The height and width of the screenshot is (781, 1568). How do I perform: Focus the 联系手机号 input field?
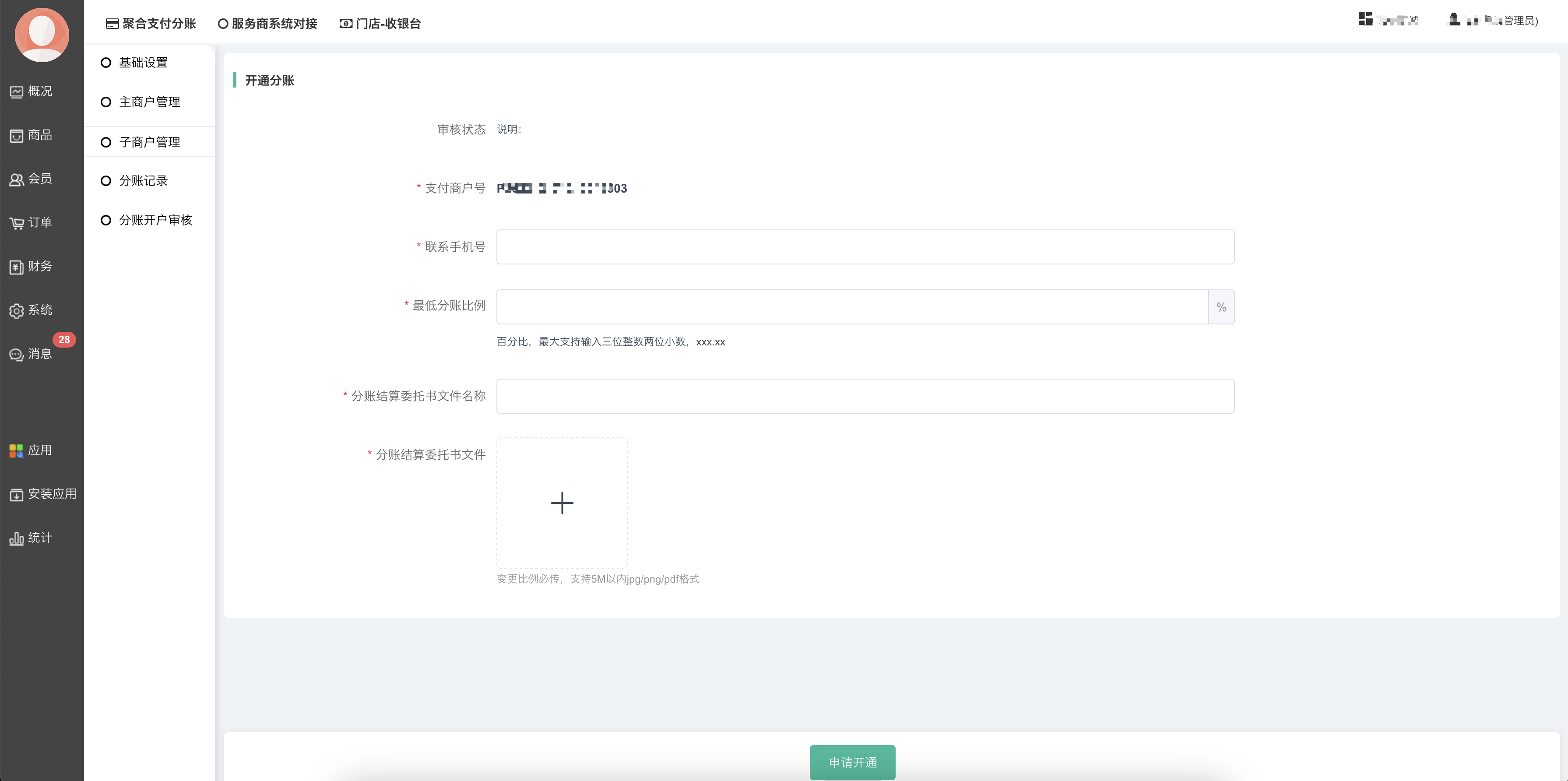click(865, 247)
